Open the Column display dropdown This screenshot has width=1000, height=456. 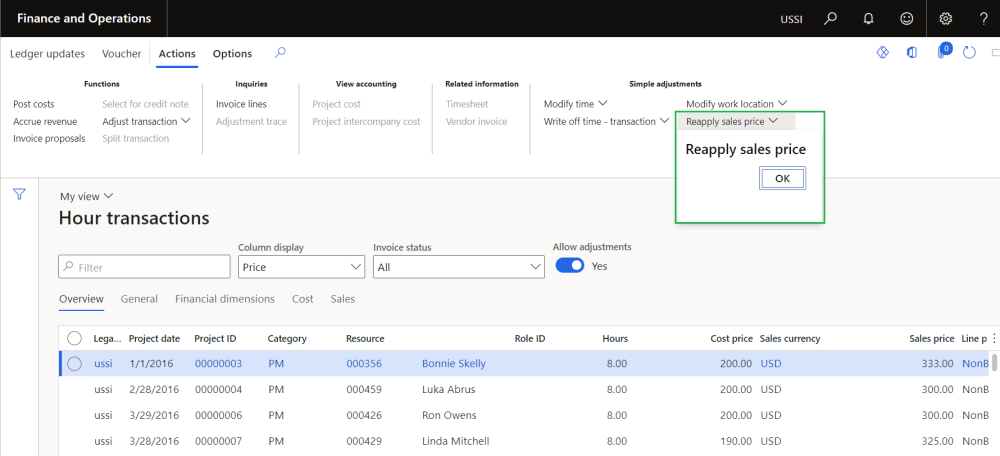click(302, 267)
